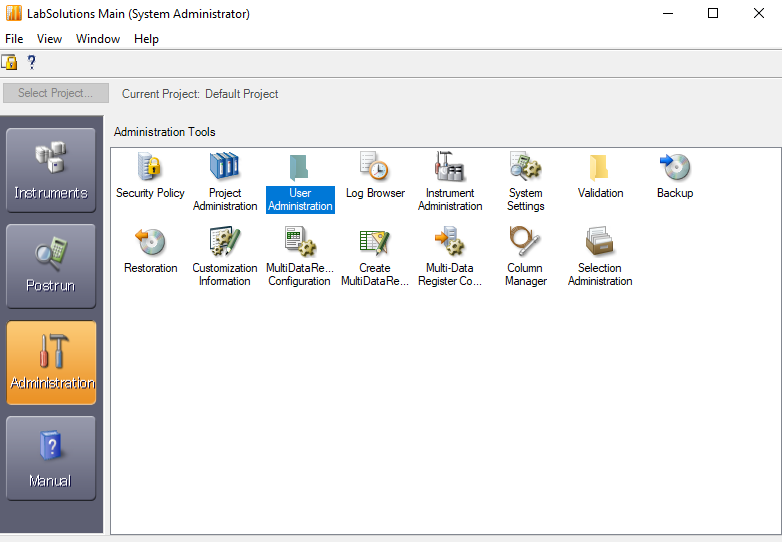
Task: Close the LabSolutions Main window
Action: click(759, 13)
